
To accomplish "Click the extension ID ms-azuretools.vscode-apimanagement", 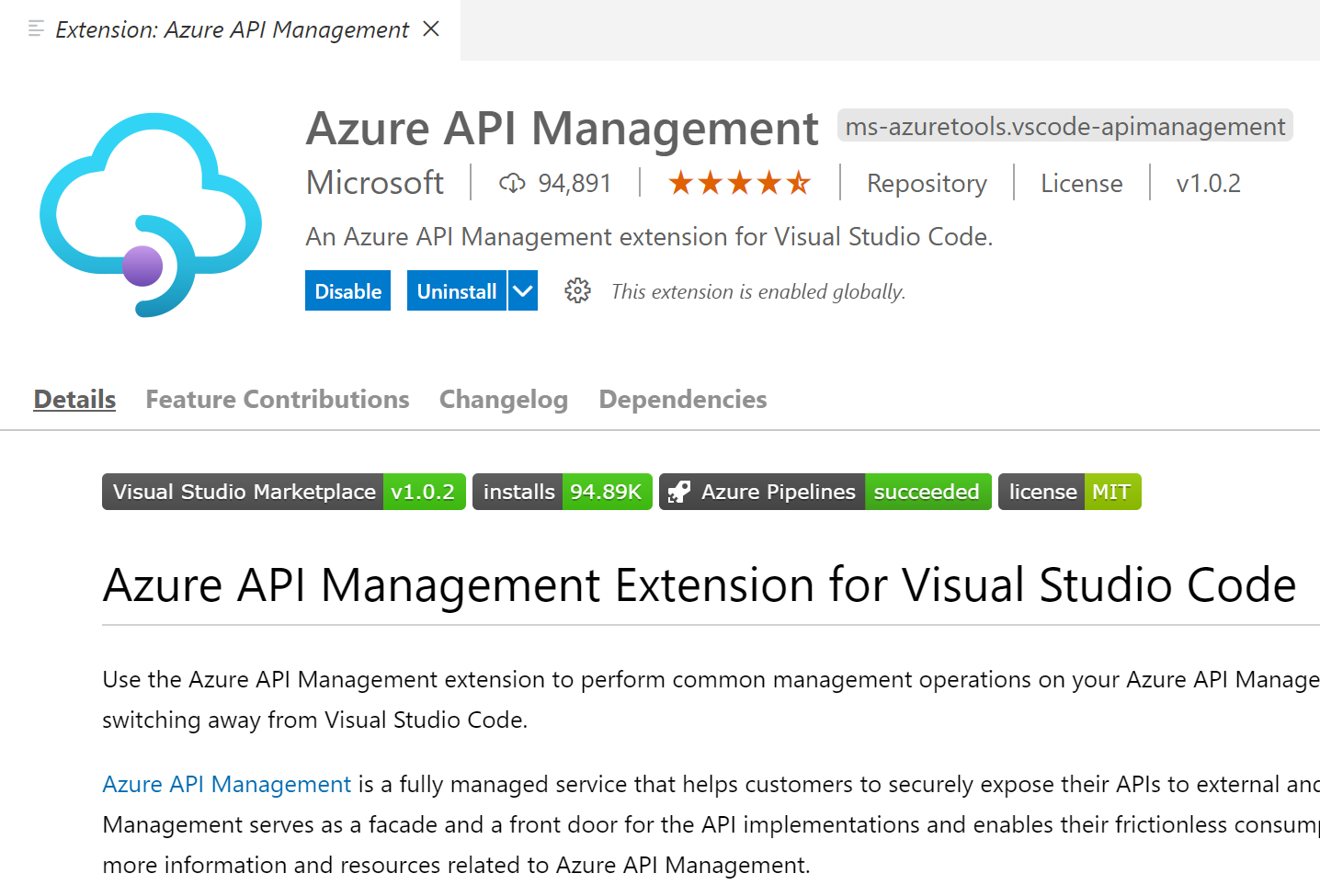I will (x=1064, y=126).
